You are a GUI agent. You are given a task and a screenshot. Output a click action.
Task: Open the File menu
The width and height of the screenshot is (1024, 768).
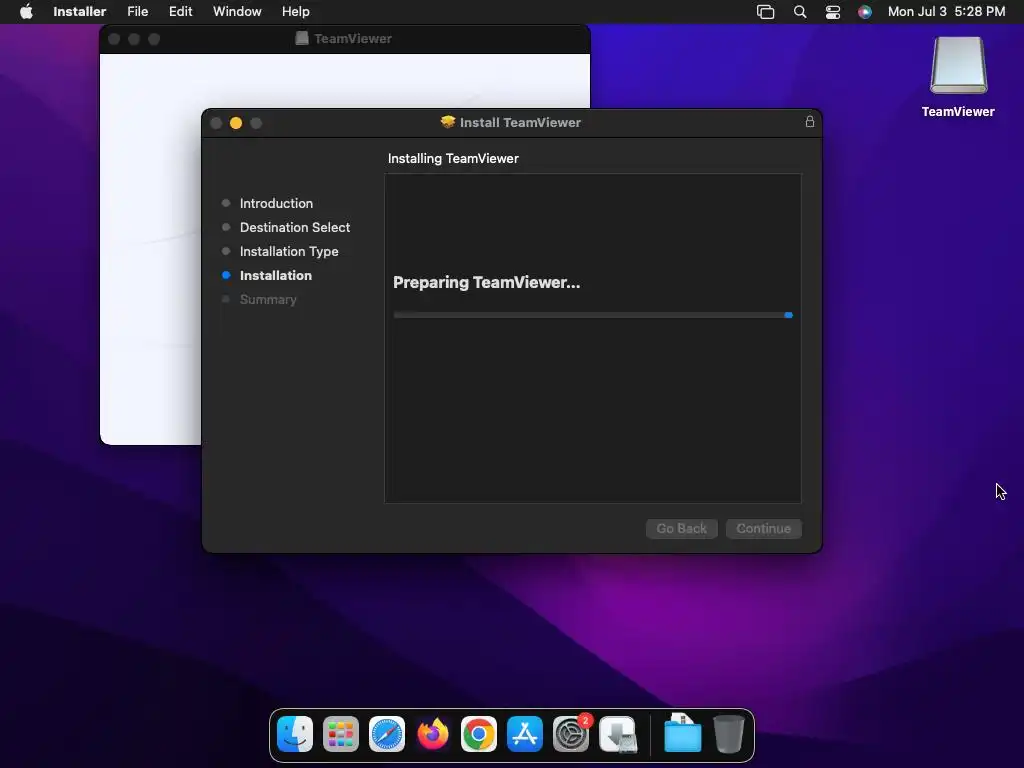click(x=137, y=12)
